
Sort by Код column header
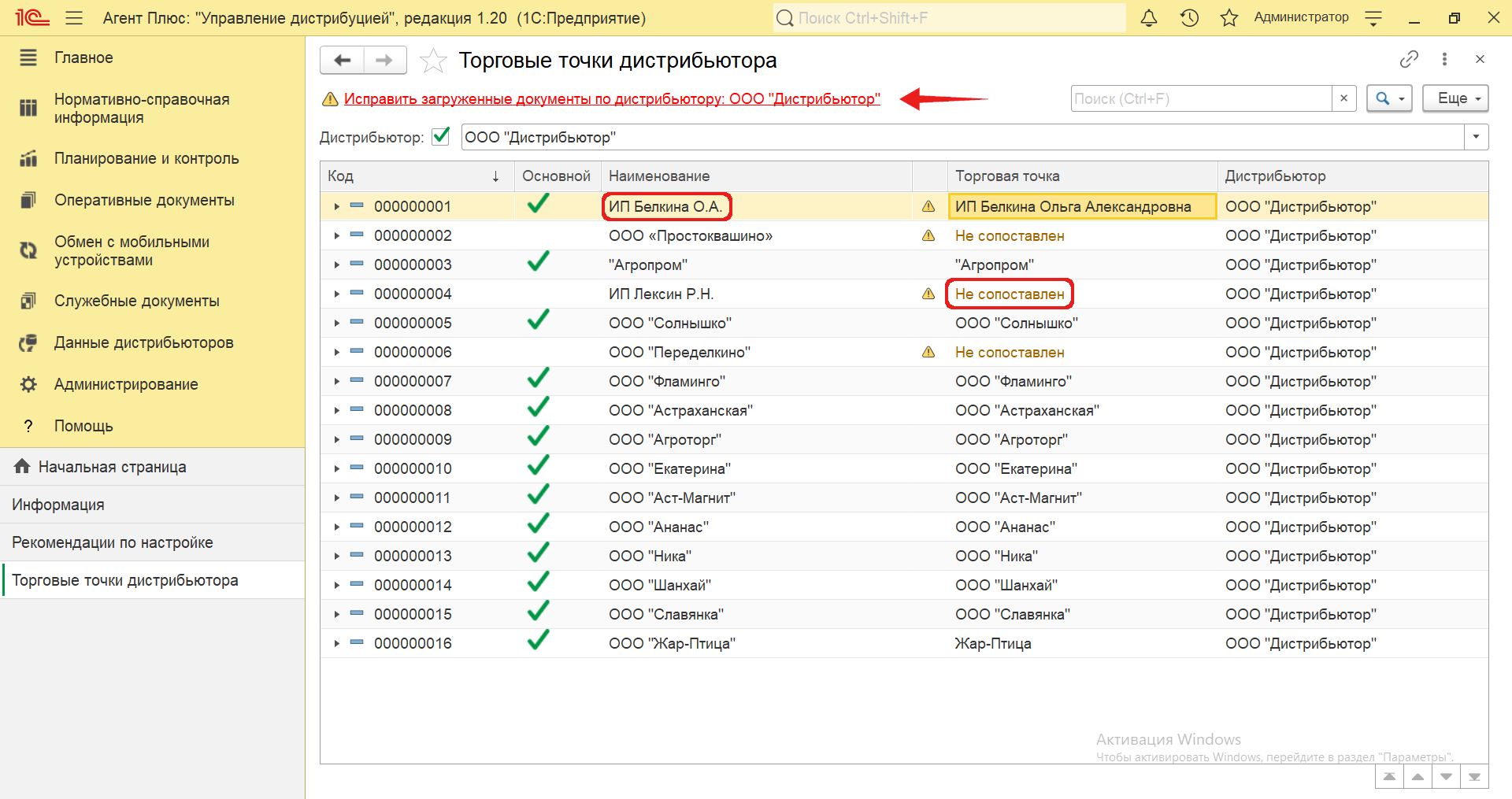click(417, 176)
